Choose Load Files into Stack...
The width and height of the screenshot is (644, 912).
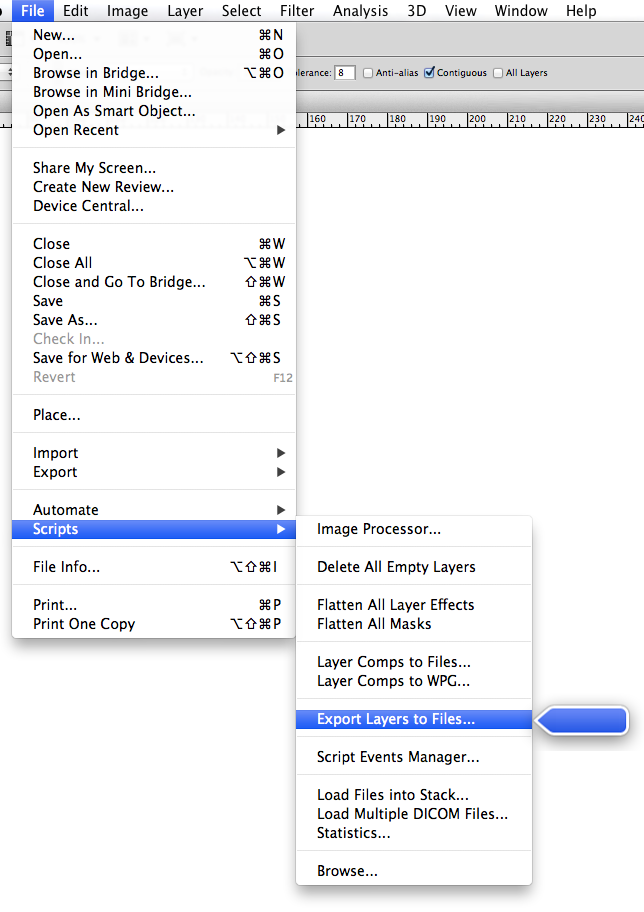click(x=414, y=795)
